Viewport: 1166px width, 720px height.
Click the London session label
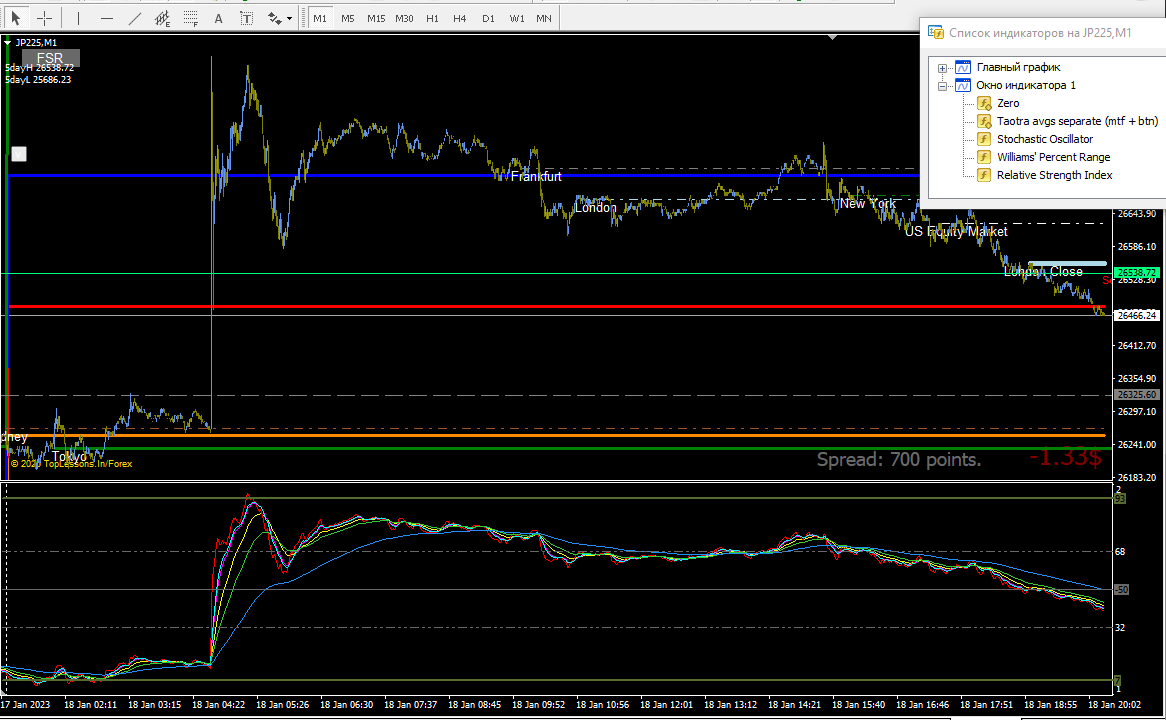tap(595, 208)
